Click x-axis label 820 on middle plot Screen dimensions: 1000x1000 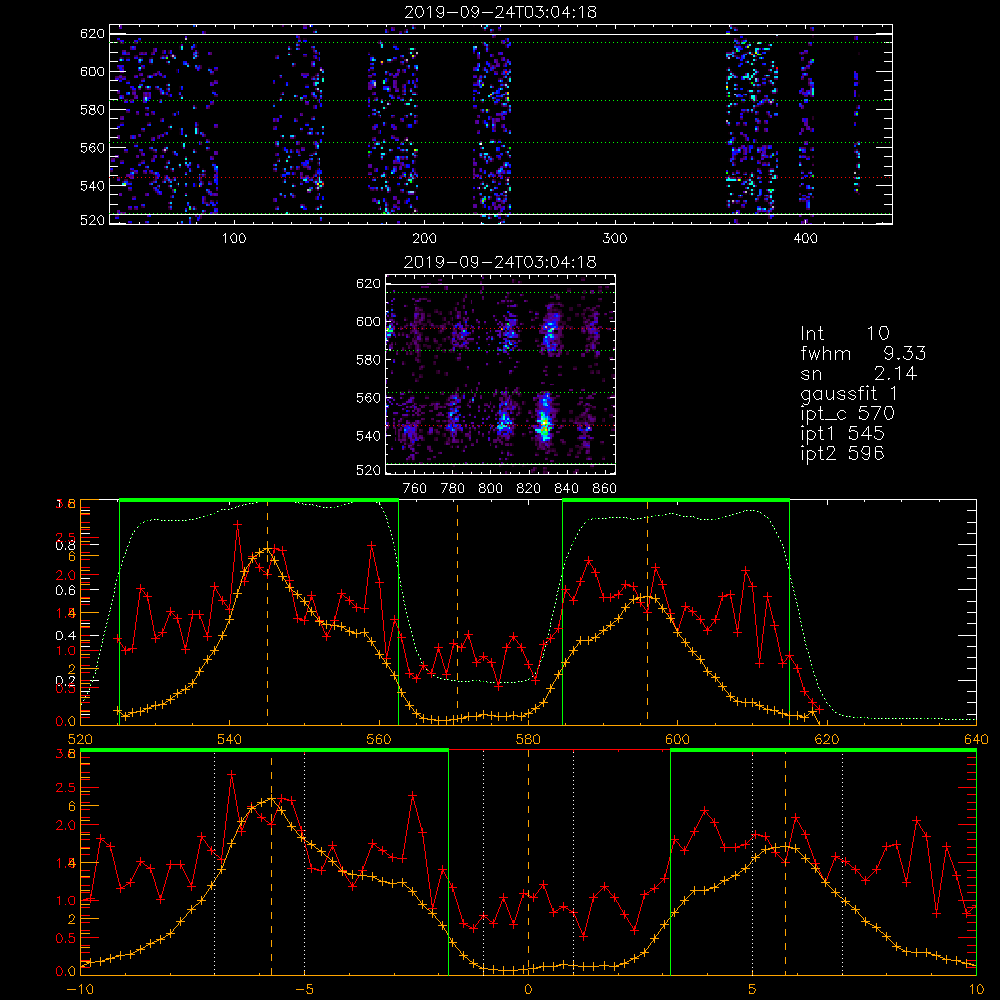pyautogui.click(x=528, y=489)
